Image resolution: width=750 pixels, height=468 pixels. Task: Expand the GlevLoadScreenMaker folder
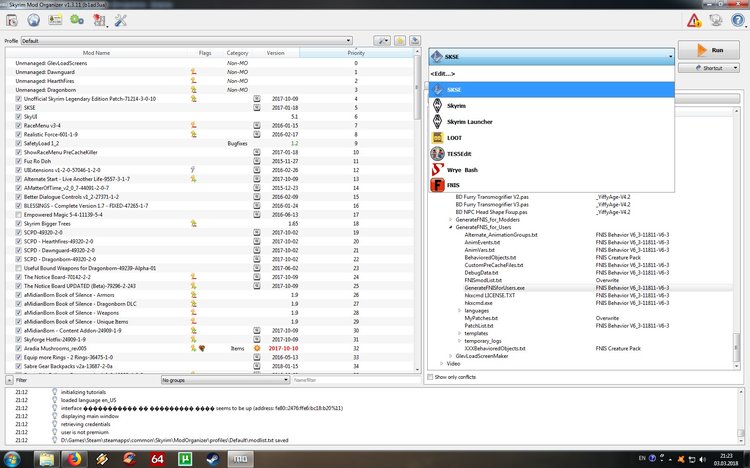pos(451,356)
